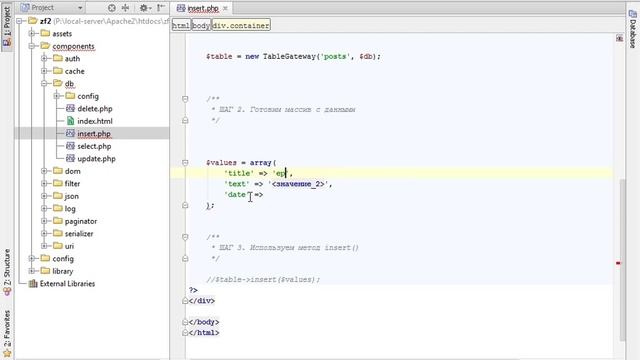Click the delete.php file icon
The image size is (640, 360).
(x=70, y=109)
